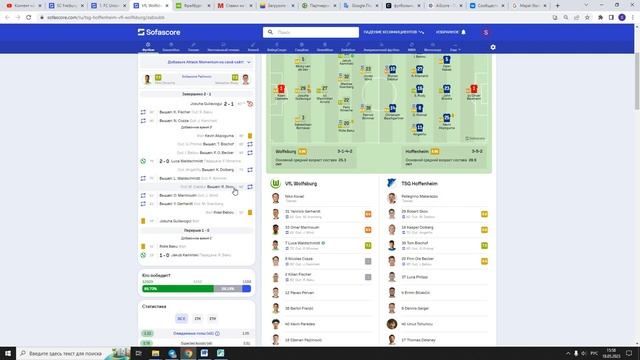The height and width of the screenshot is (360, 640).
Task: Click rating badge of Luca Waldschmidt in lineup
Action: click(x=368, y=246)
